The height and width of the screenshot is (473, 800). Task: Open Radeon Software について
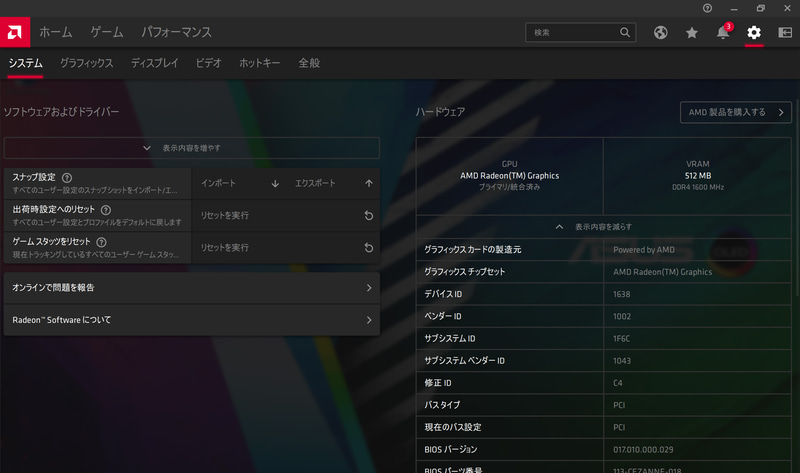pos(192,320)
